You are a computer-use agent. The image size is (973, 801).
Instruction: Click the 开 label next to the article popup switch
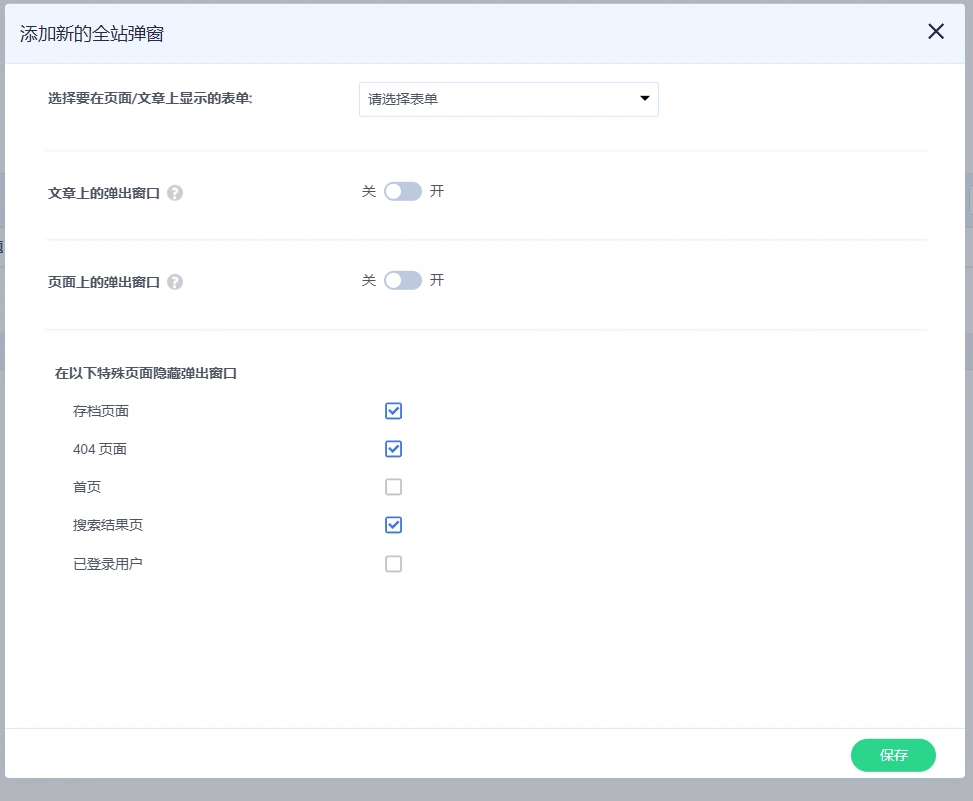pyautogui.click(x=437, y=191)
